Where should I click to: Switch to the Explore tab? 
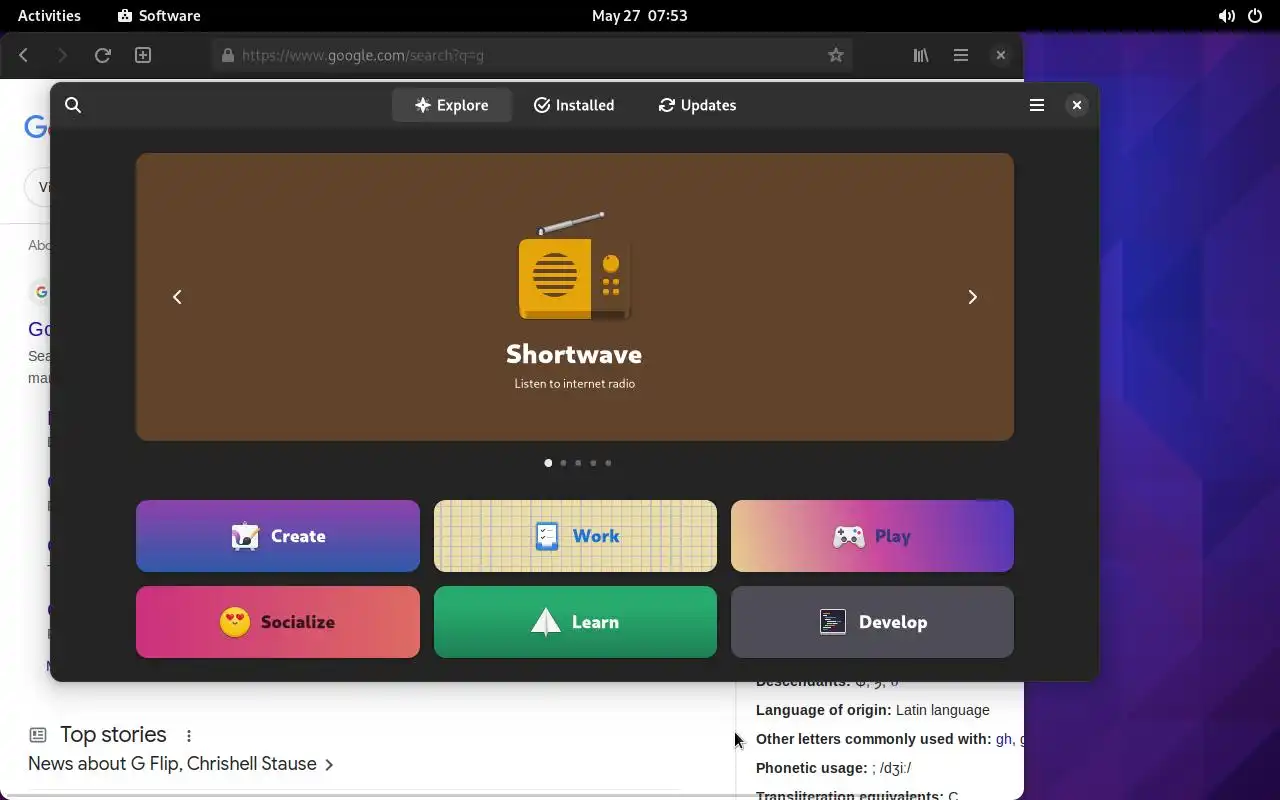pos(451,105)
